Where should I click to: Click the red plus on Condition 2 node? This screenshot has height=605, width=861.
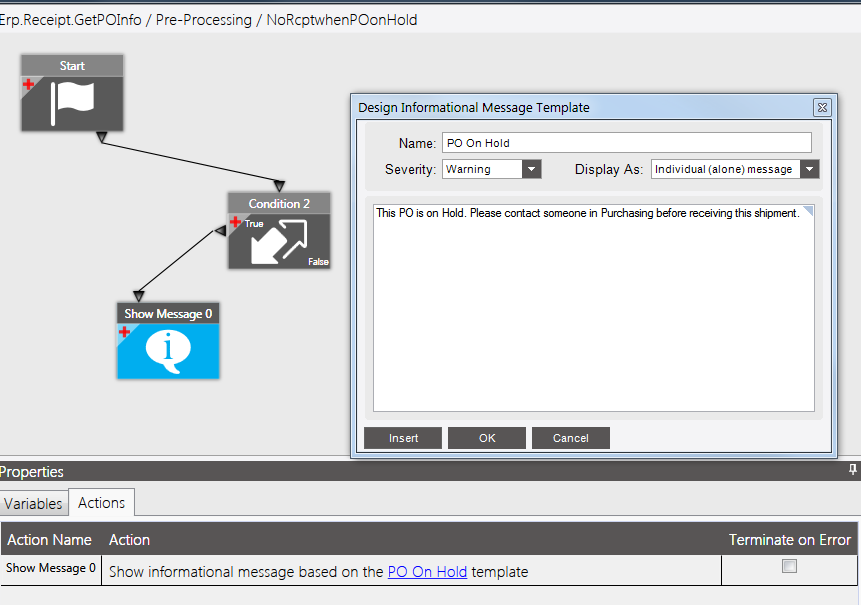tap(236, 222)
